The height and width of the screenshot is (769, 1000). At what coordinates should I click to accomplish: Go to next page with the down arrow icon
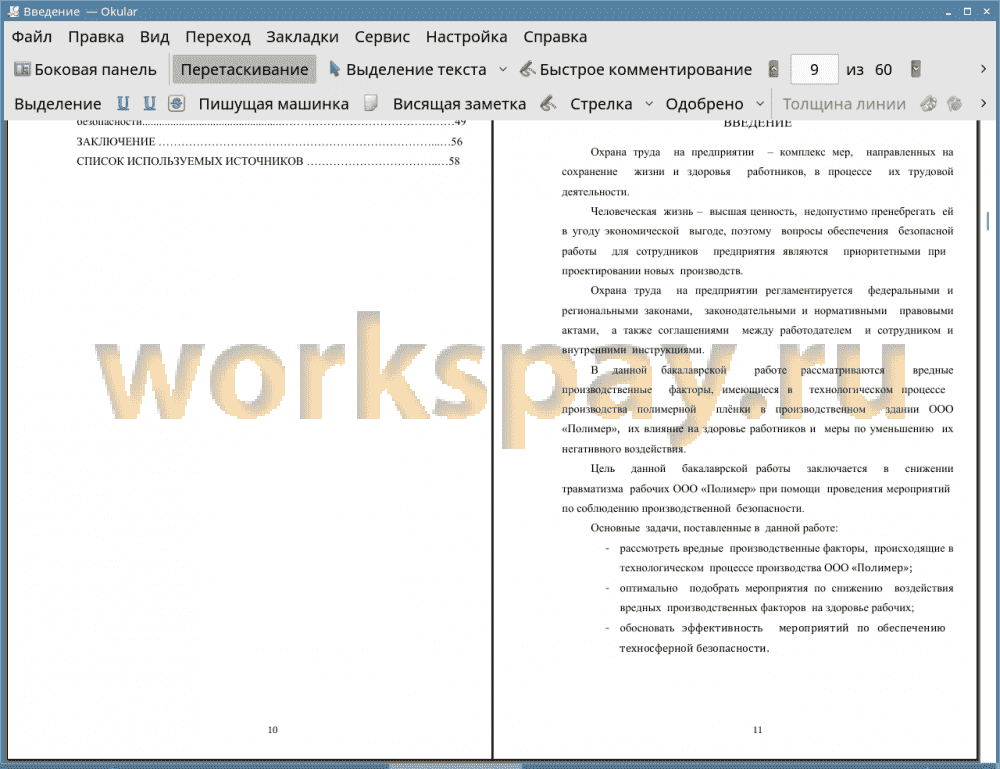click(916, 69)
